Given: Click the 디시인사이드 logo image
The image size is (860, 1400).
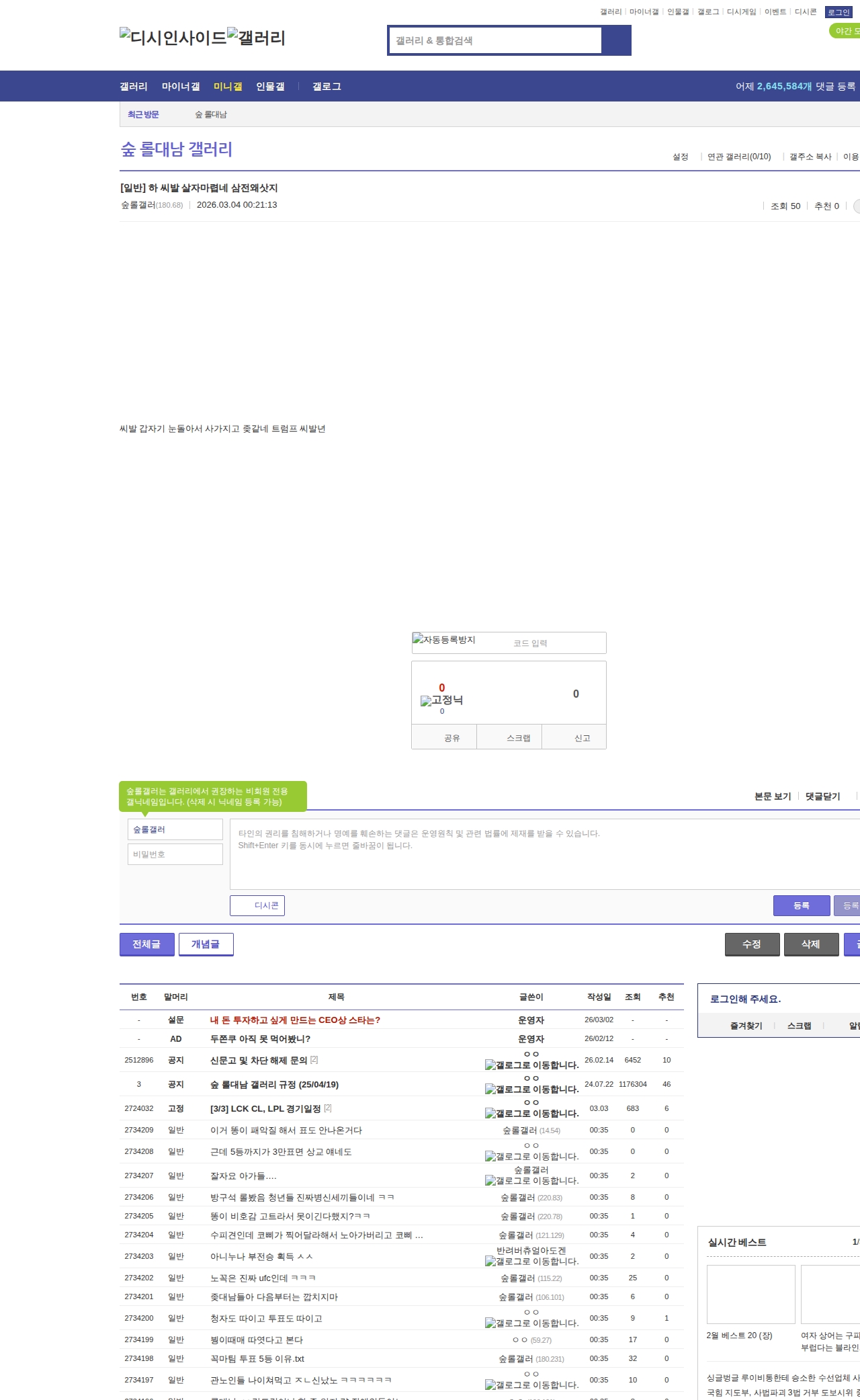Looking at the screenshot, I should [x=173, y=38].
